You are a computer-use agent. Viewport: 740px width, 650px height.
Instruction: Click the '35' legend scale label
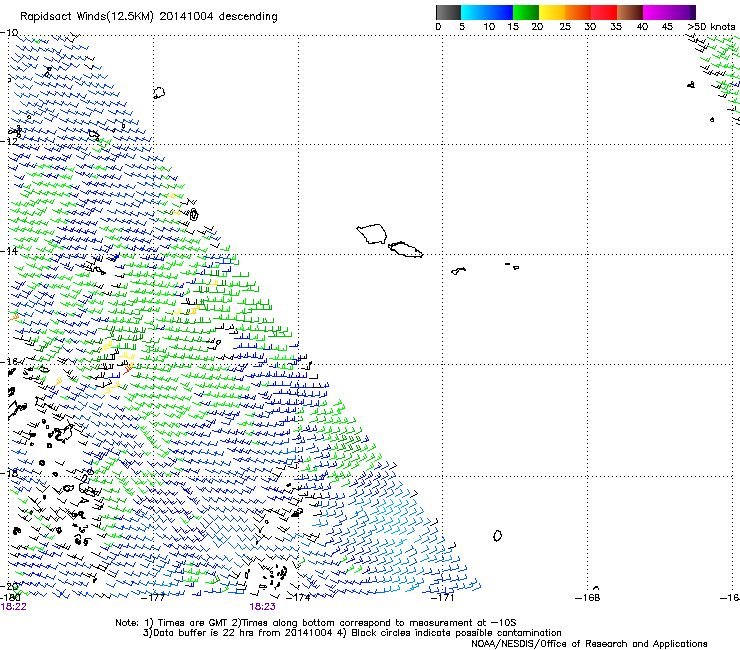tap(616, 26)
